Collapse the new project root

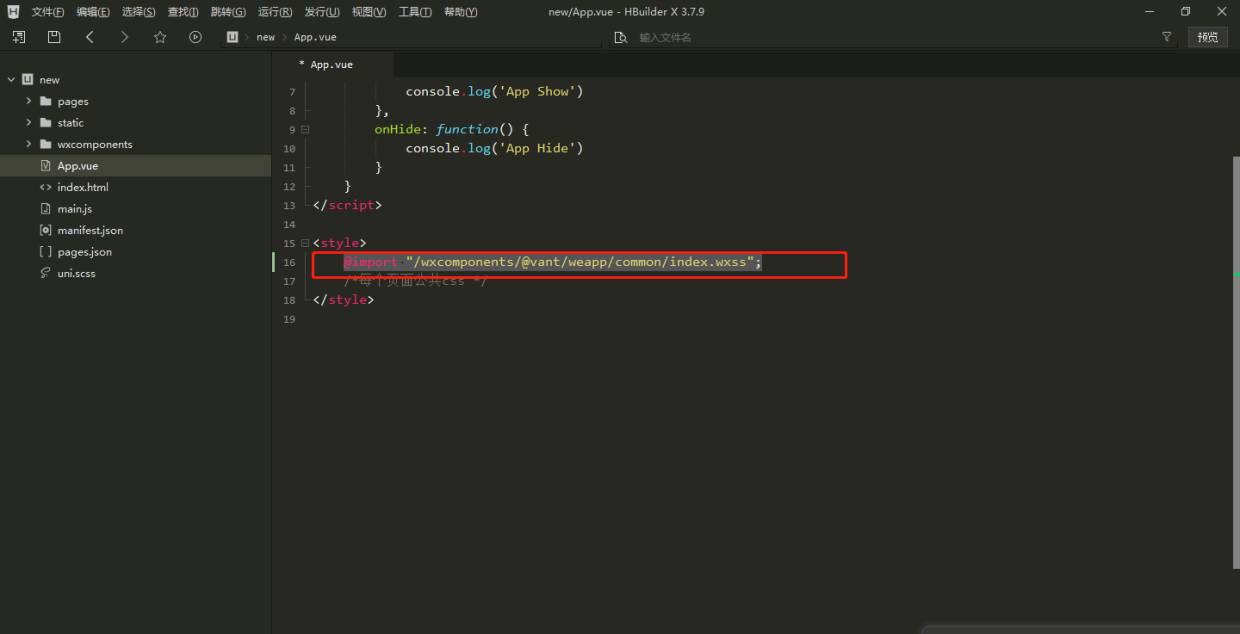click(11, 80)
